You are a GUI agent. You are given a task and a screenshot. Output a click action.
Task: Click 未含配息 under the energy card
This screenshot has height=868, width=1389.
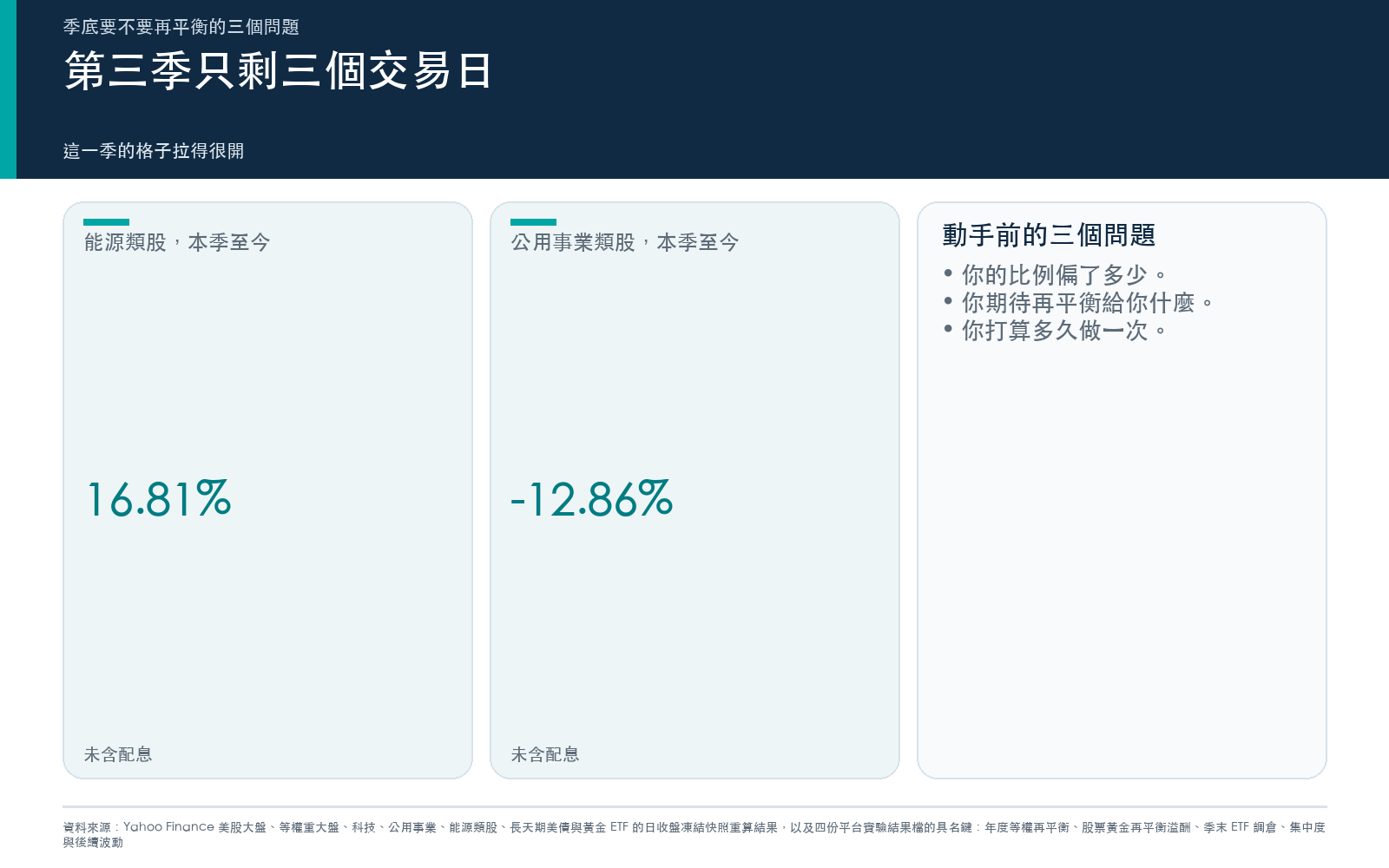[118, 754]
